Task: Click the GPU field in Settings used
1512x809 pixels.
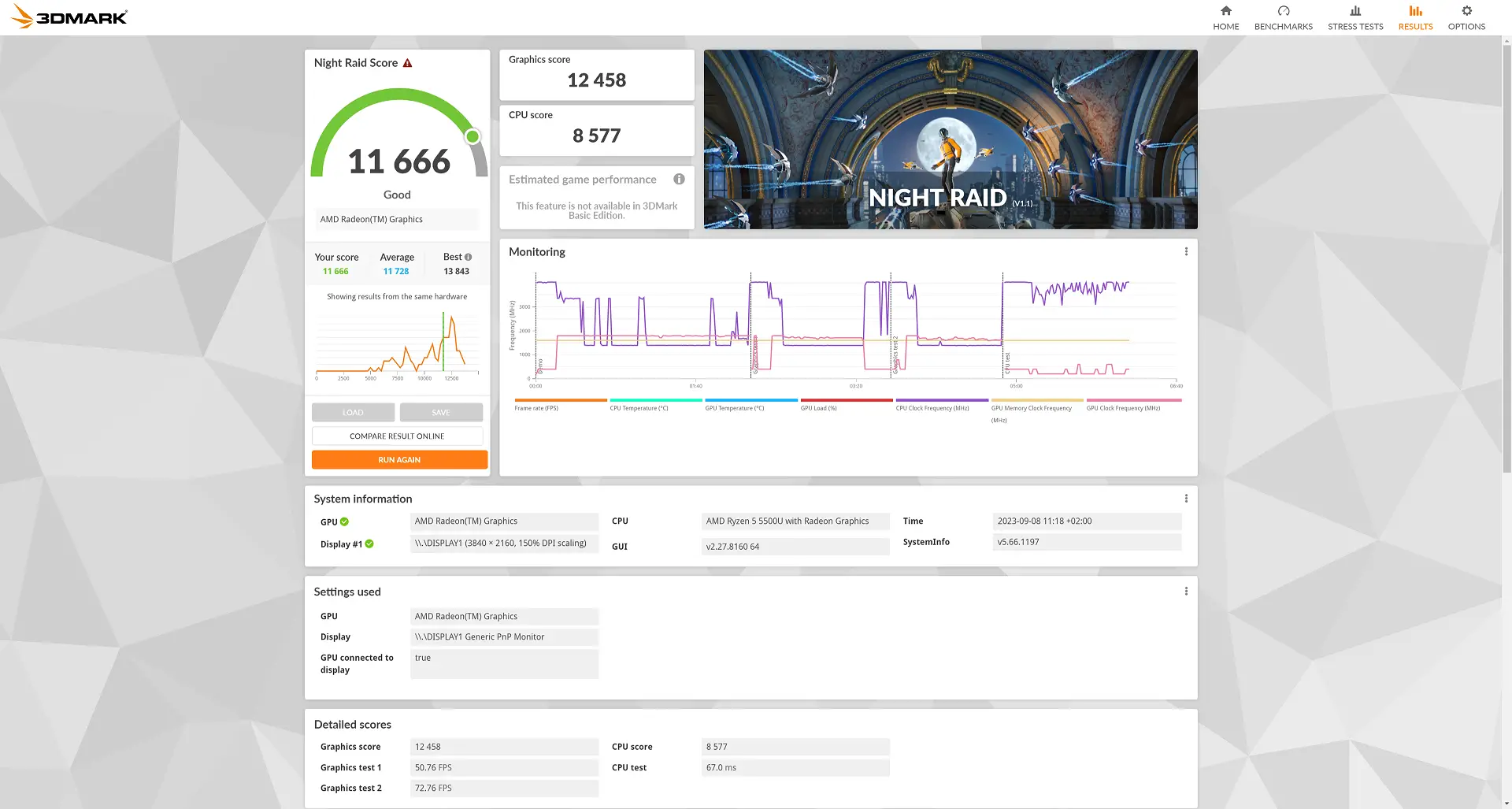Action: click(x=504, y=616)
